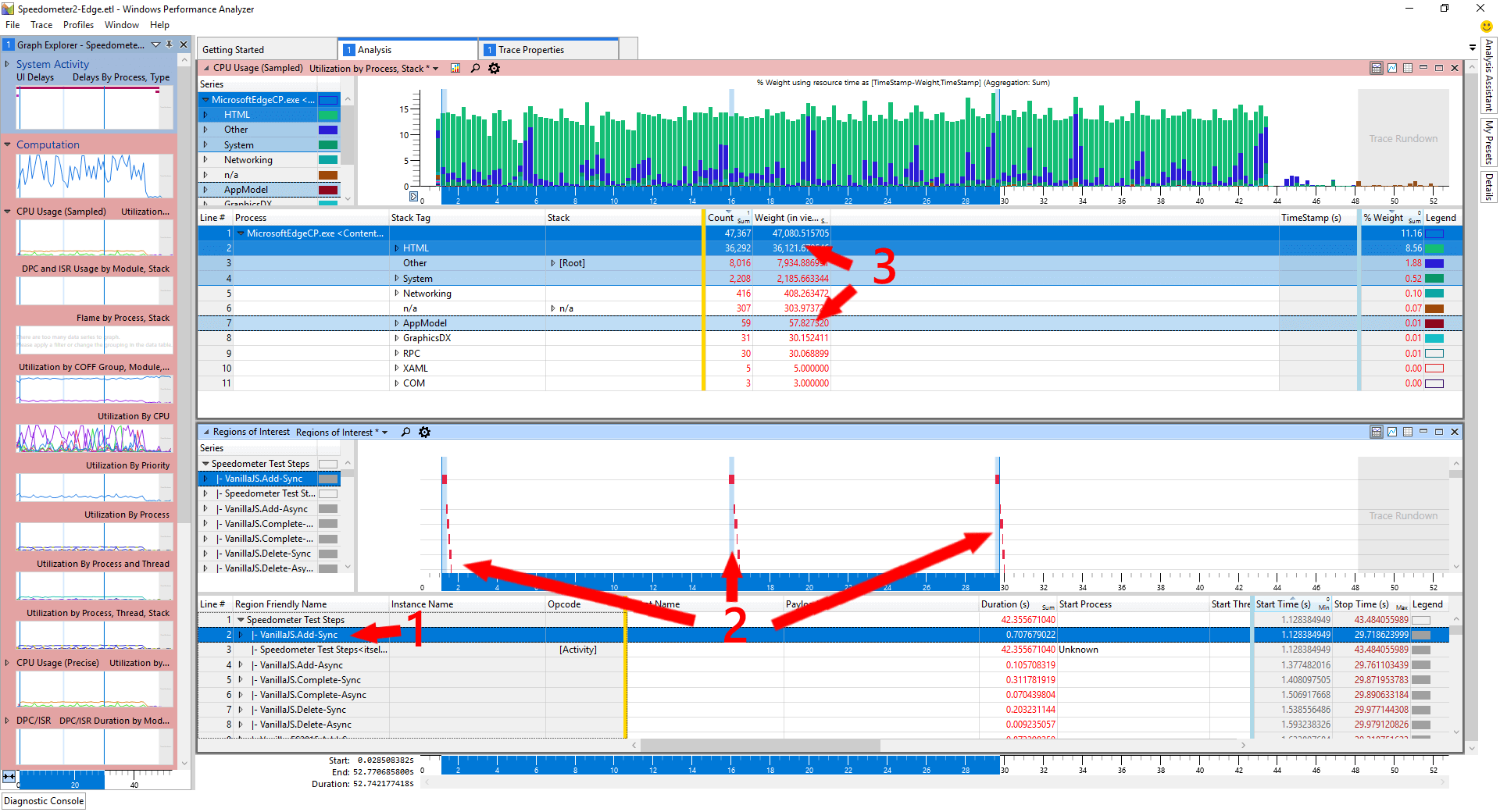The width and height of the screenshot is (1500, 812).
Task: Switch CPU Usage panel to table-only view
Action: click(x=1408, y=68)
